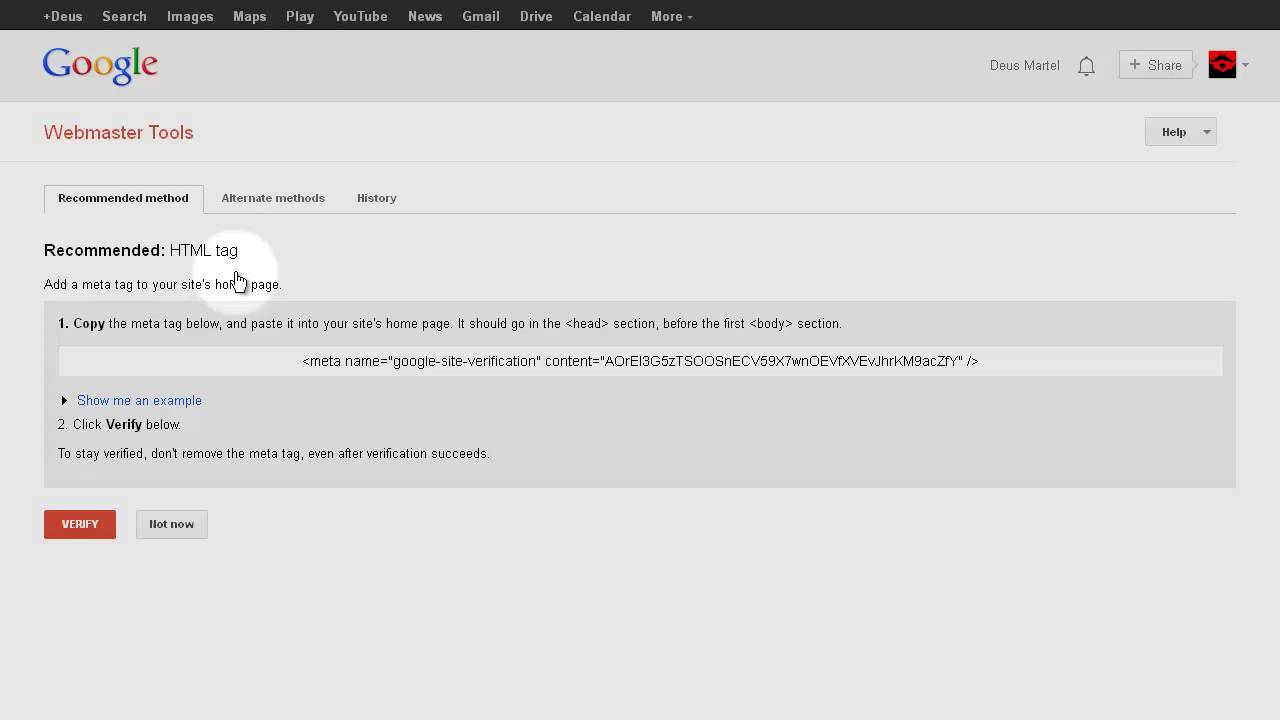
Task: Open Gmail in the top bar
Action: 481,16
